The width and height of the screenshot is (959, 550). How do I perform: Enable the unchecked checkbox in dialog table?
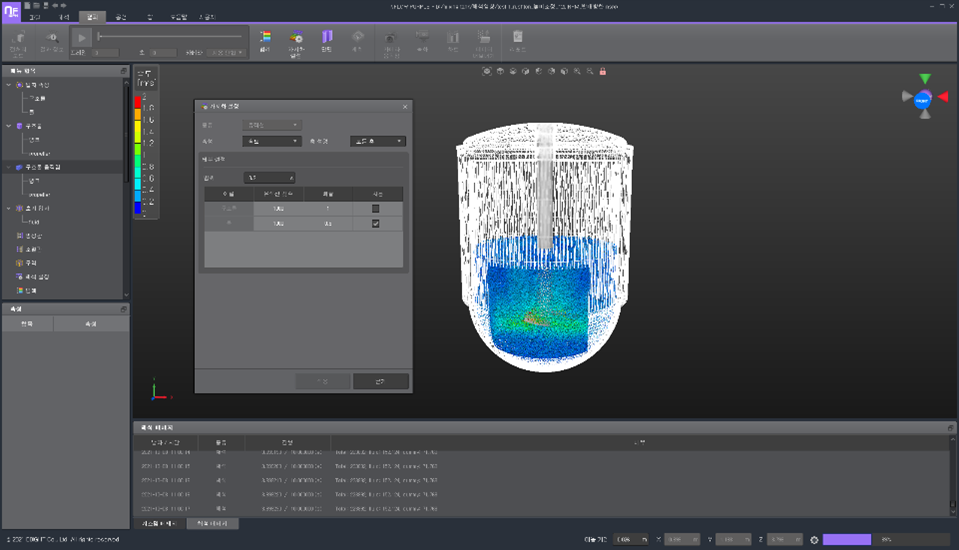pos(375,208)
